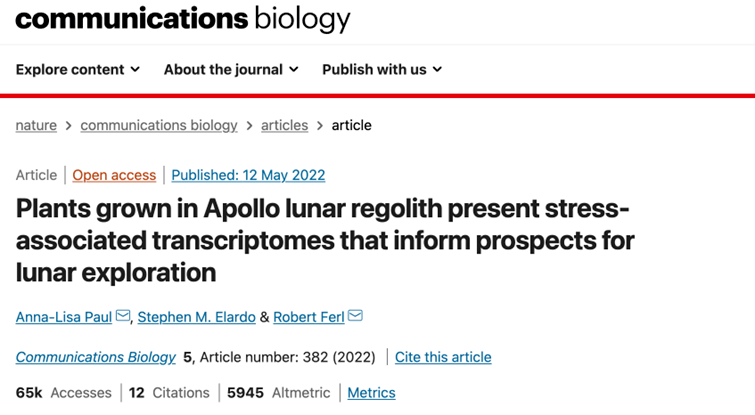Screen dimensions: 755x415
Task: Go to the nature breadcrumb link
Action: 36,125
